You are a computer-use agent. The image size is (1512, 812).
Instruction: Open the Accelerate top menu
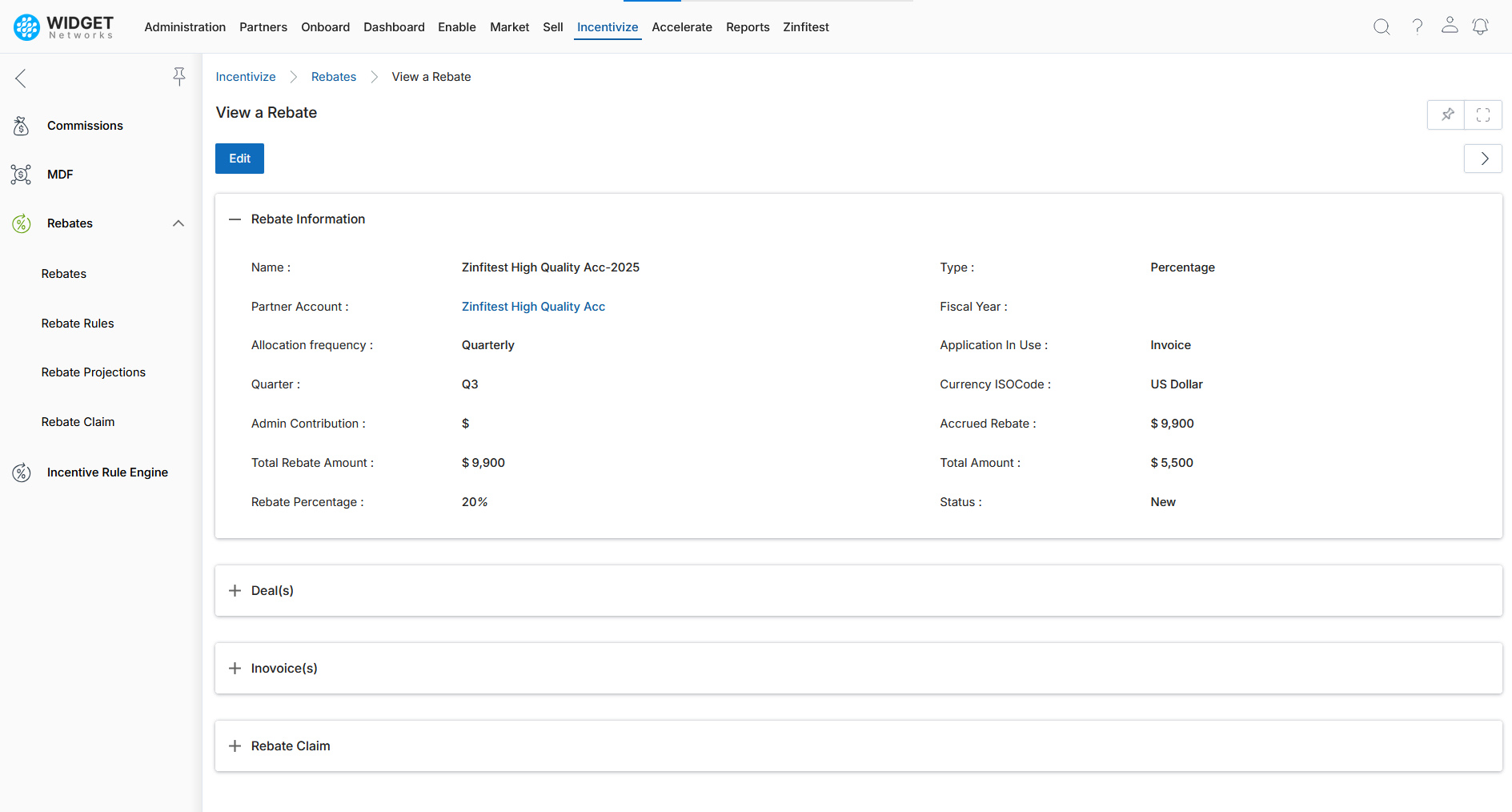682,27
